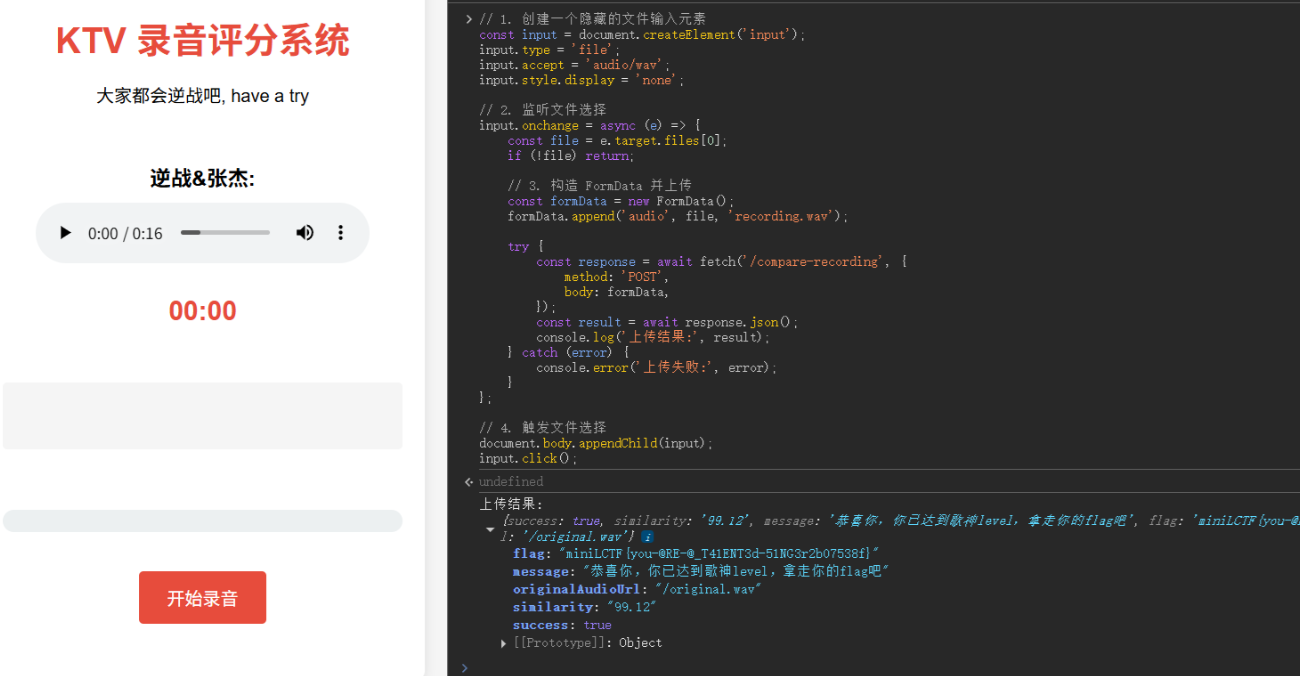
Task: Mute the audio player volume
Action: 304,233
